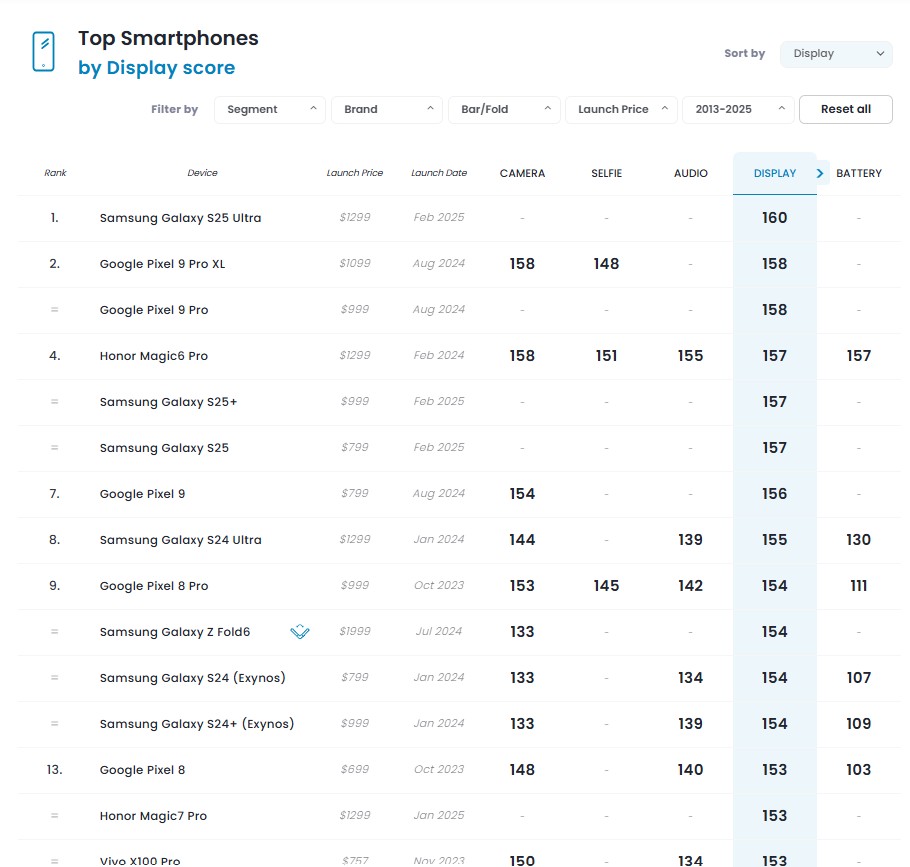Sort by the BATTERY column header
The width and height of the screenshot is (910, 867).
pyautogui.click(x=859, y=173)
